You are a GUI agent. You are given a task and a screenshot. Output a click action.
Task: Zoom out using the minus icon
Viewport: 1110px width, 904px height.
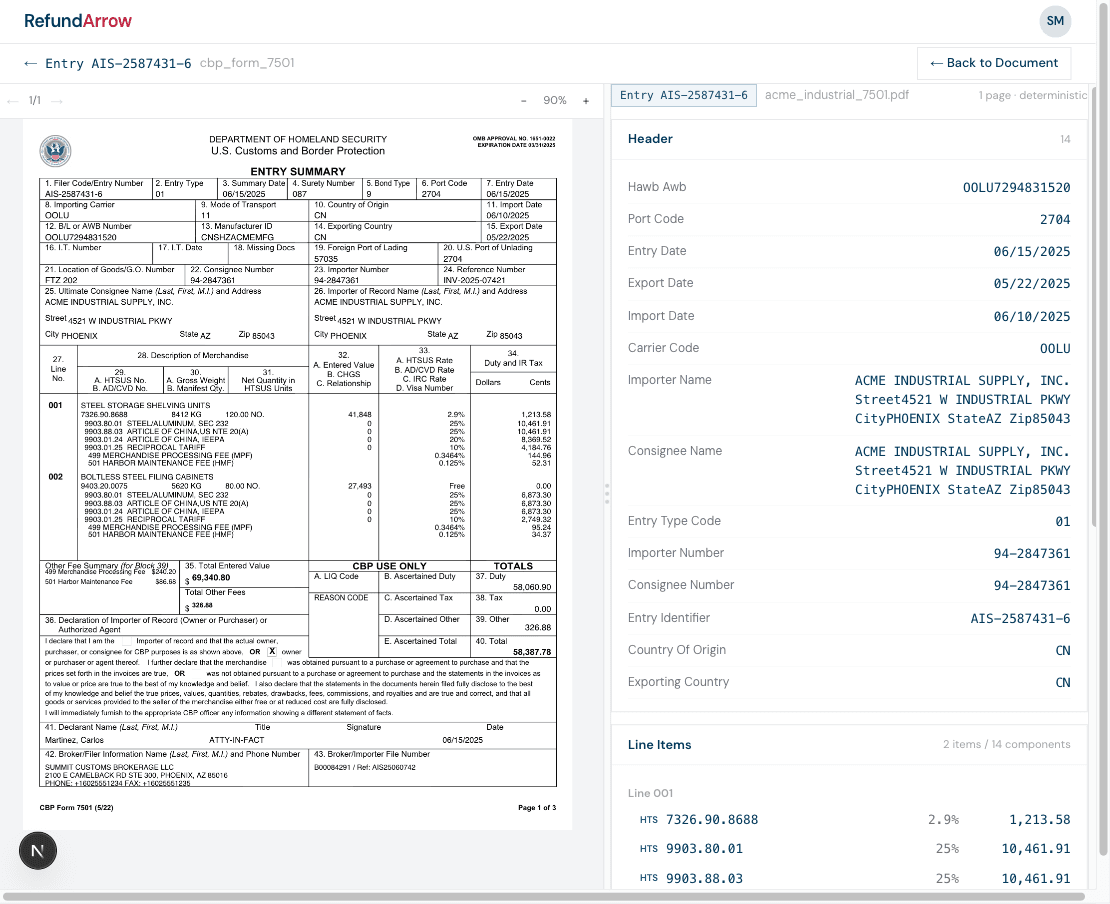(523, 100)
